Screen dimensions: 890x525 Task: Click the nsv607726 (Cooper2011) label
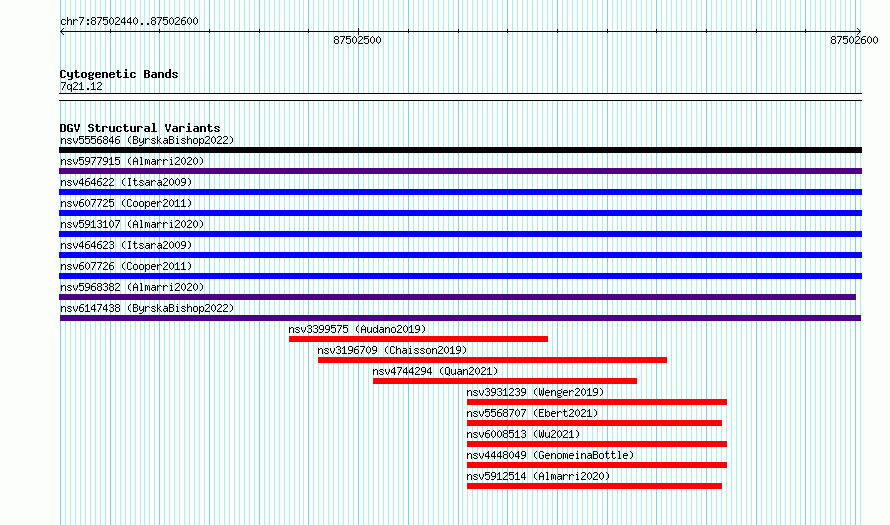(x=126, y=266)
